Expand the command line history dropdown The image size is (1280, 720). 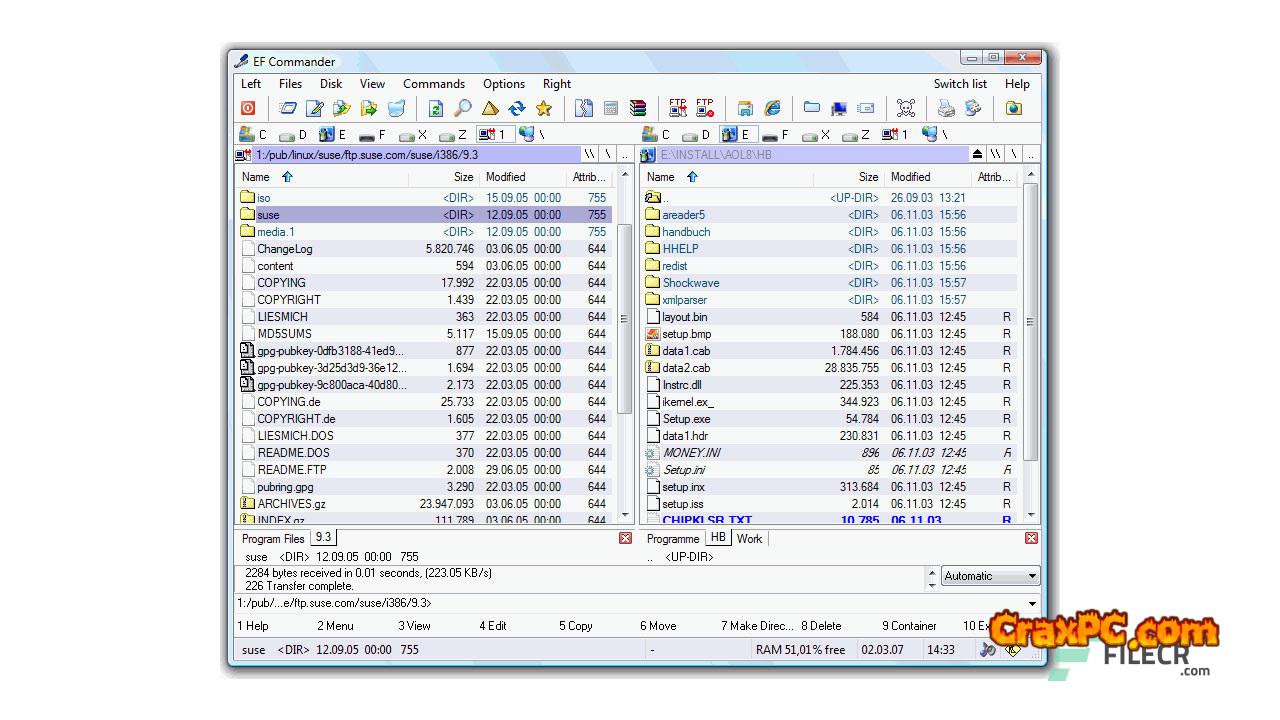click(x=1032, y=603)
